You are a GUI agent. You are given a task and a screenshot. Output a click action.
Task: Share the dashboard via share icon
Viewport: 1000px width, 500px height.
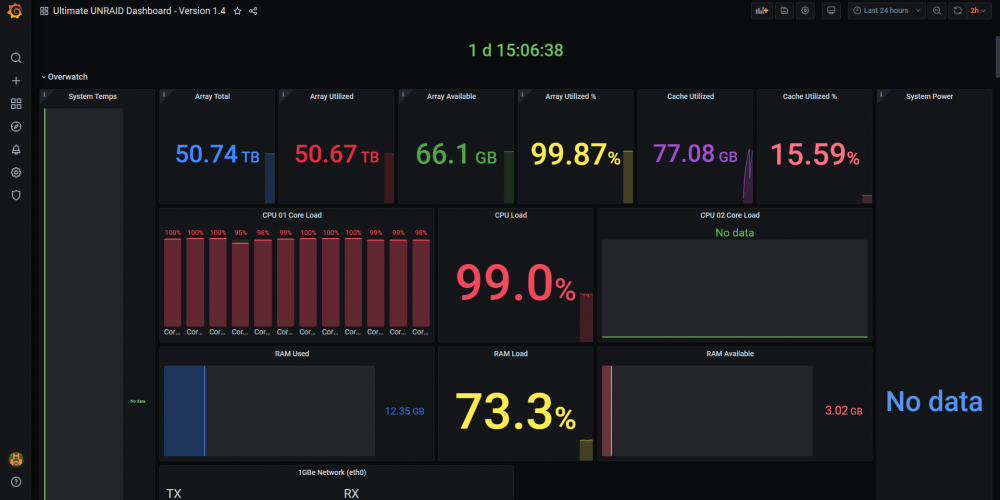point(253,11)
